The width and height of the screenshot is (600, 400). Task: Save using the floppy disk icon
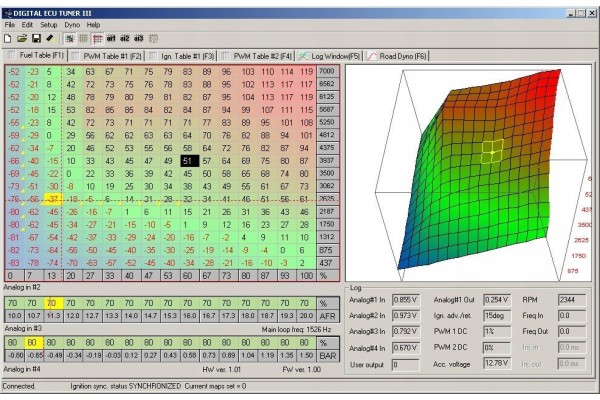pyautogui.click(x=36, y=38)
